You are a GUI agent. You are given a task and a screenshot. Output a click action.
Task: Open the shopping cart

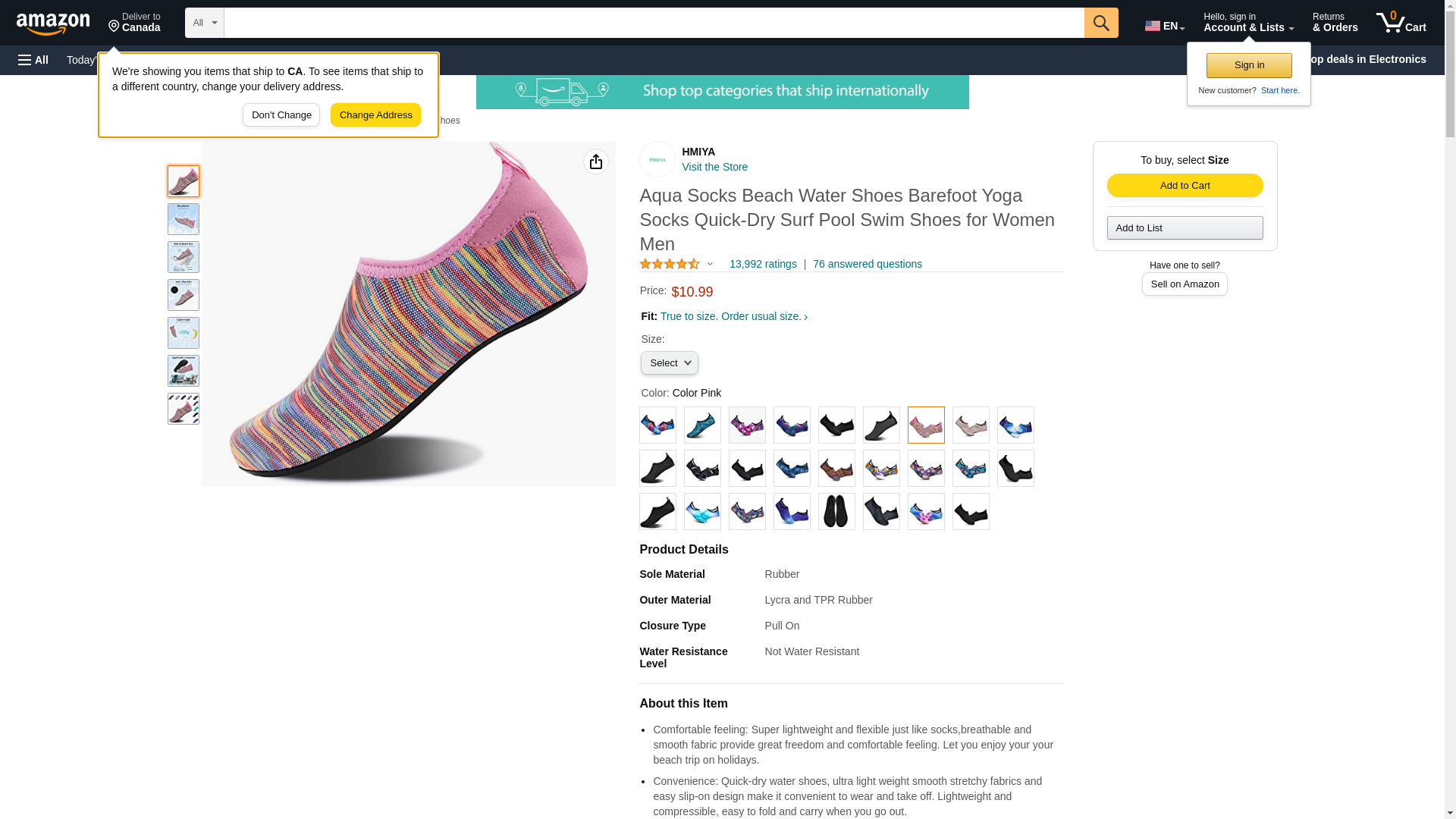point(1401,23)
